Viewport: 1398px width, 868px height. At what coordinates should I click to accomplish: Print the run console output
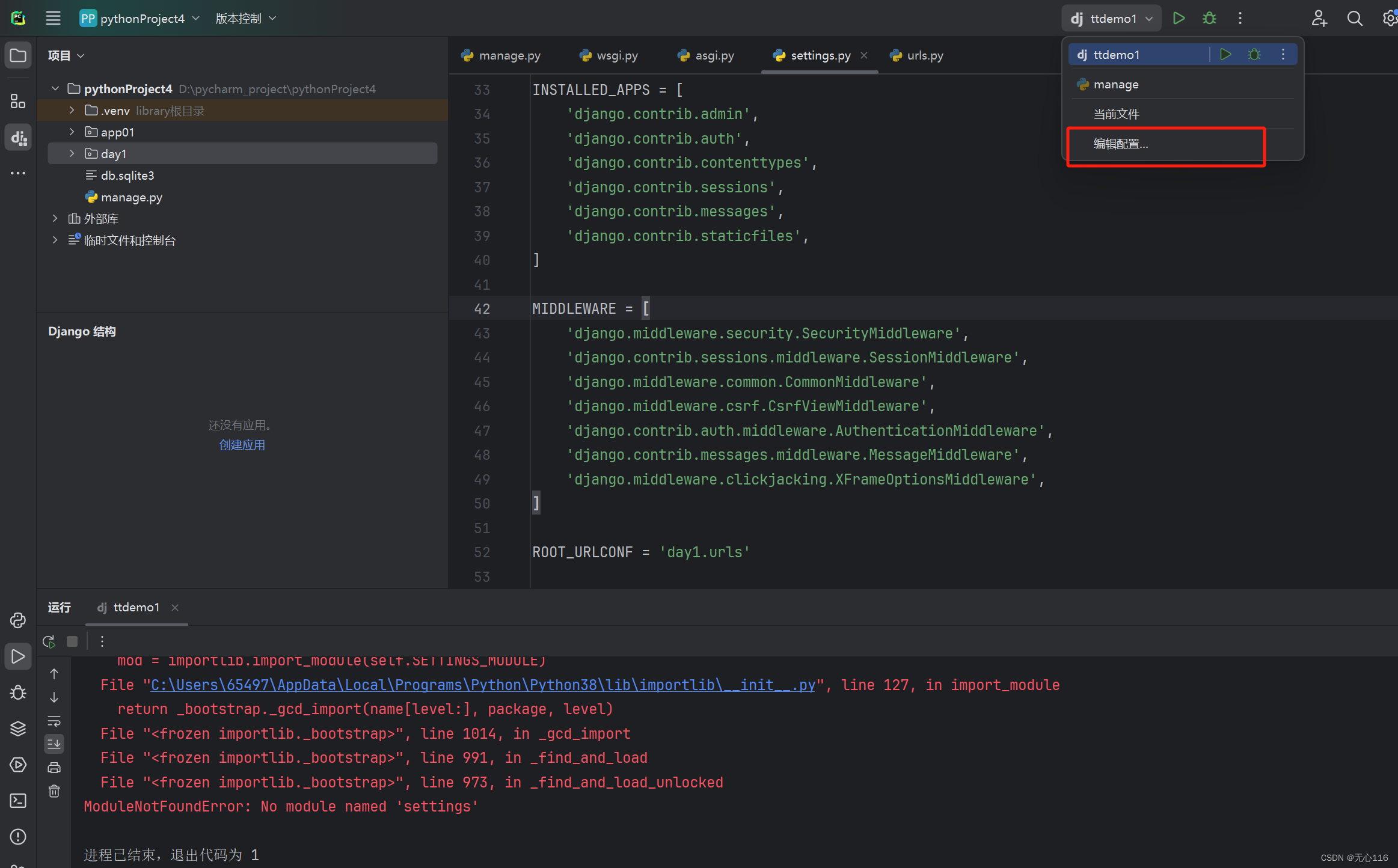pos(54,767)
